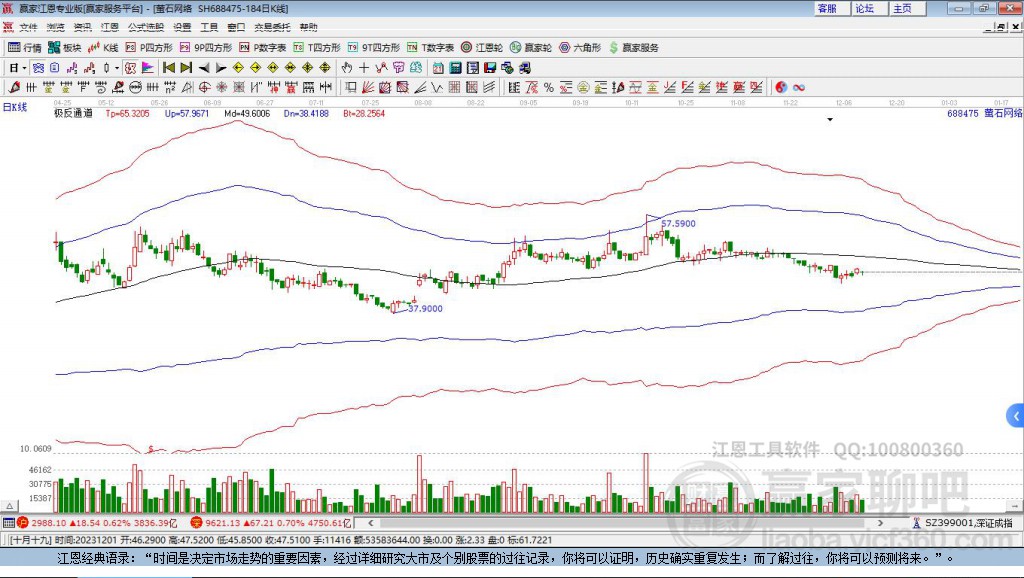Select the crosshair cursor tool

point(364,68)
